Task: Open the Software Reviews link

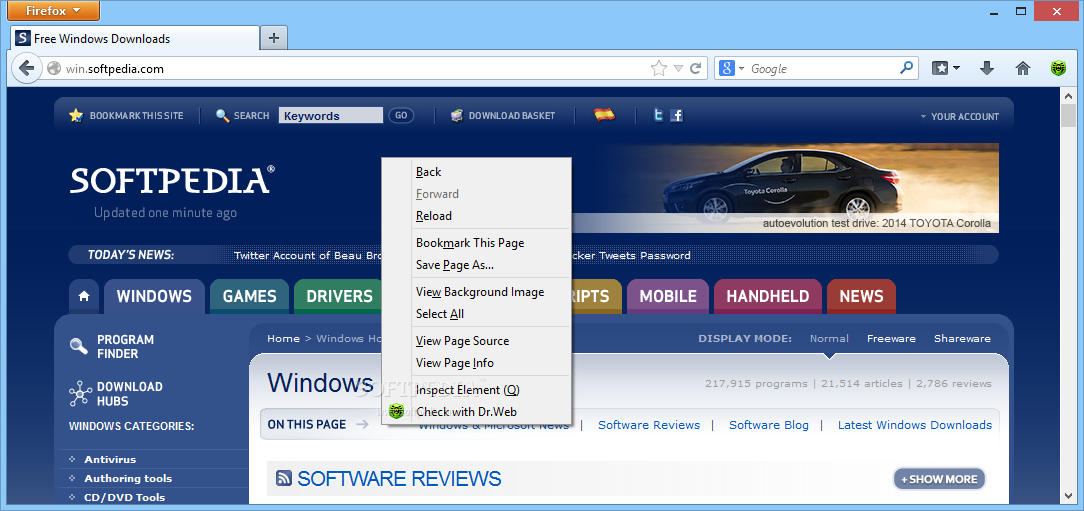Action: [648, 425]
